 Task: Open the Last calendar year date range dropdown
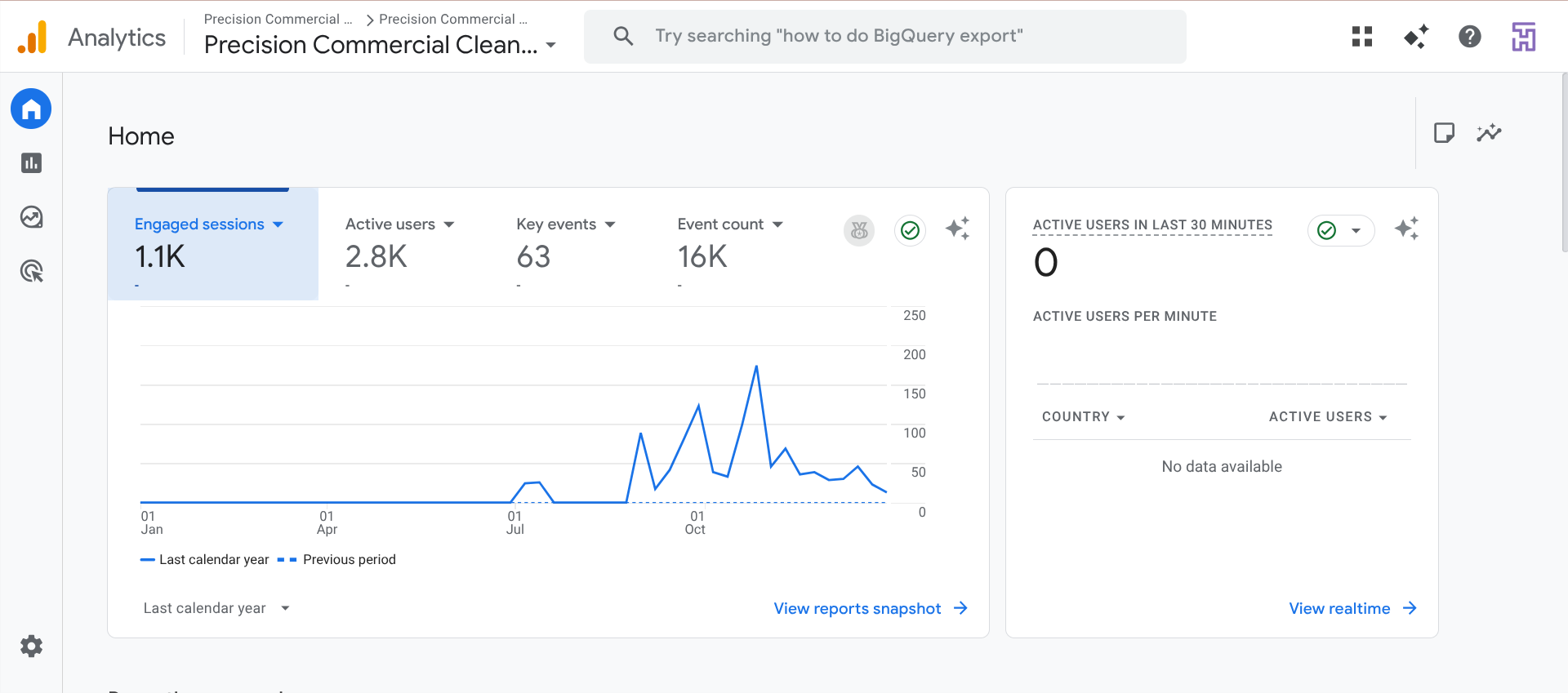click(x=216, y=608)
